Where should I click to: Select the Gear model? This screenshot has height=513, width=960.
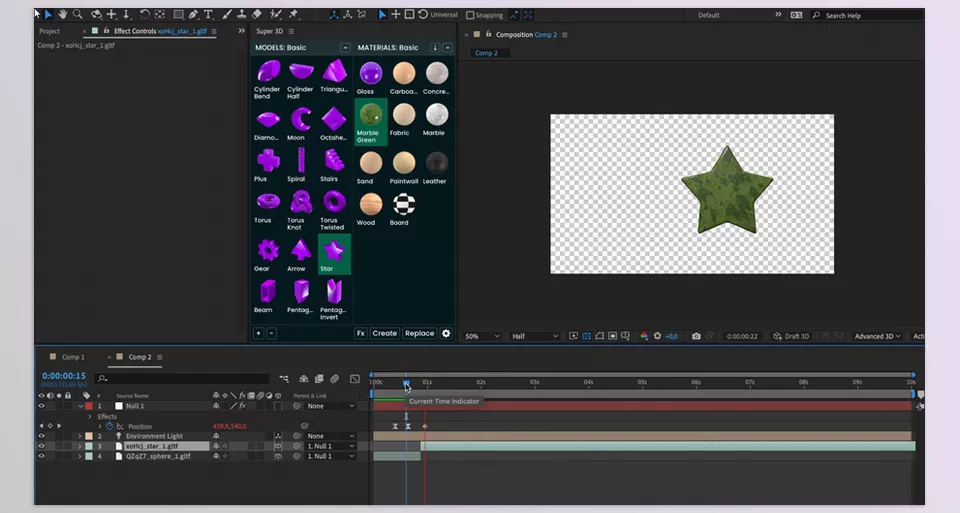pos(268,250)
